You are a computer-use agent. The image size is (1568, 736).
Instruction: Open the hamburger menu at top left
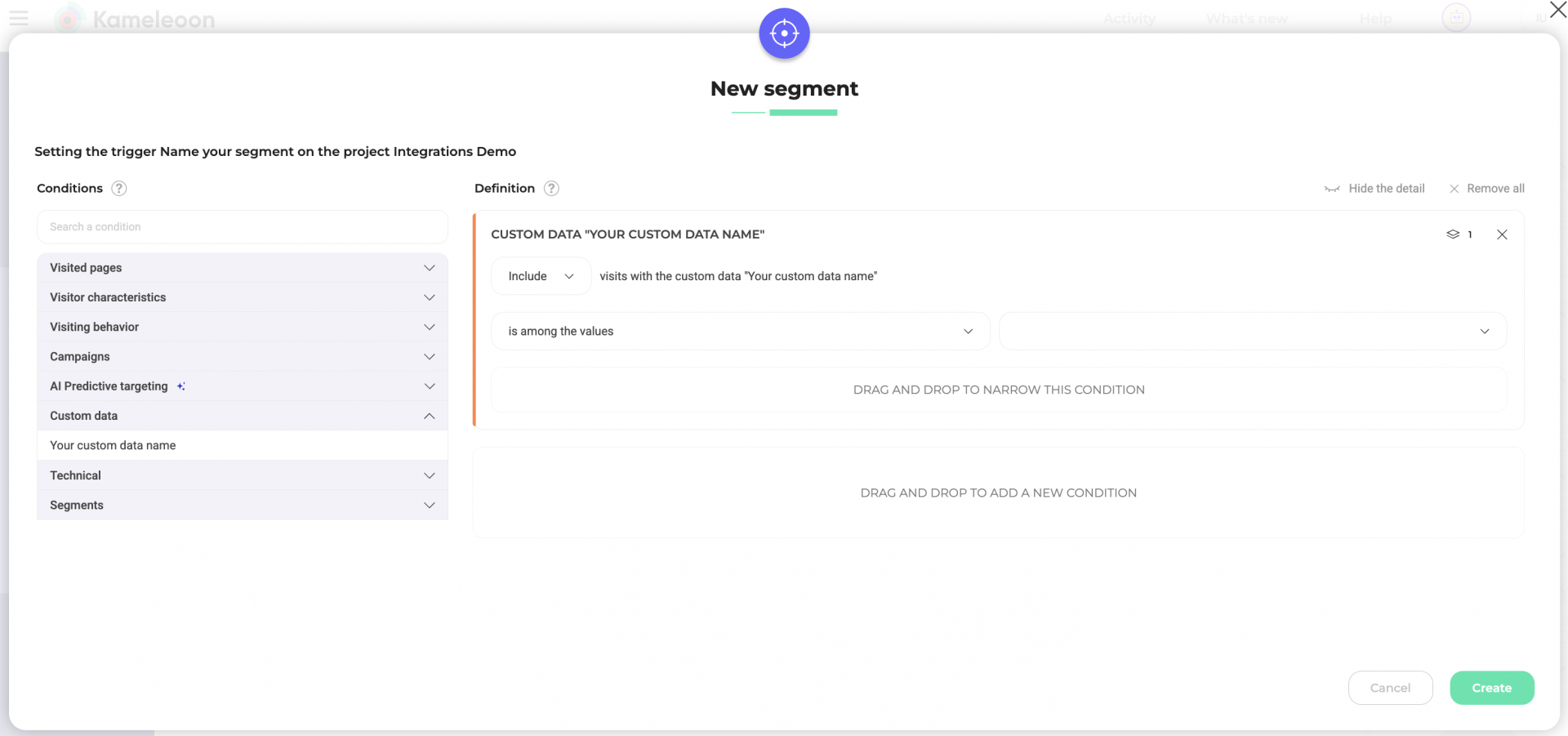(19, 18)
